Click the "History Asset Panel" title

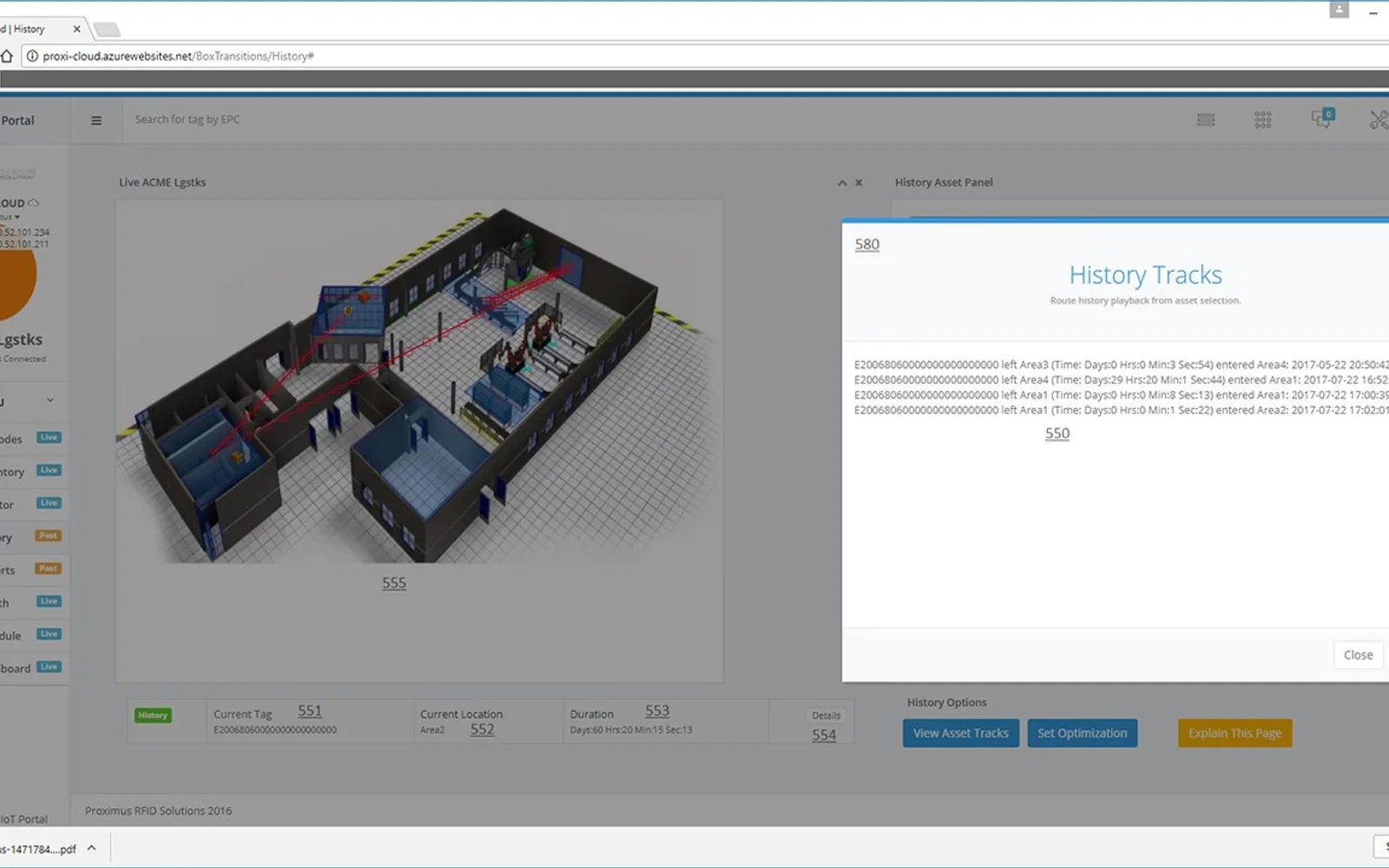tap(944, 182)
